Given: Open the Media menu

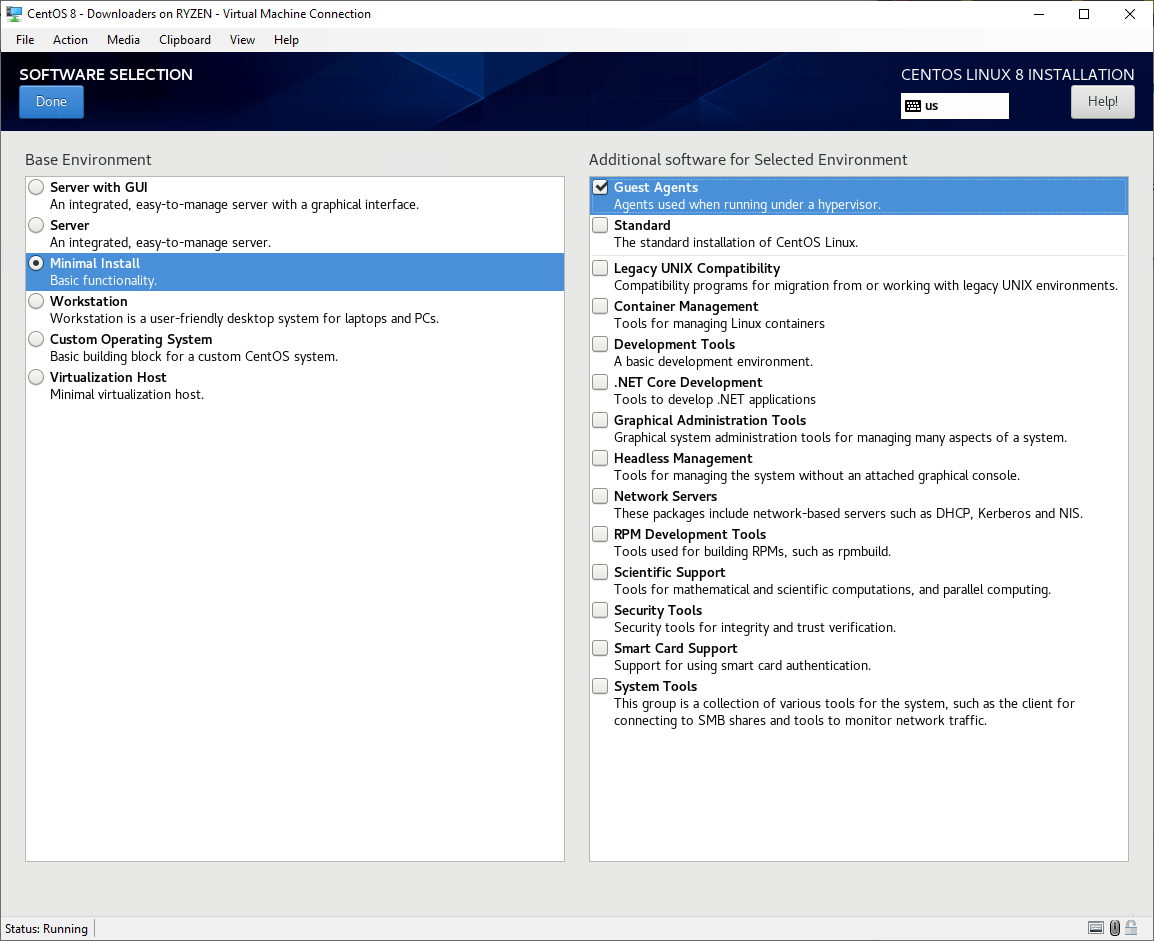Looking at the screenshot, I should [123, 40].
